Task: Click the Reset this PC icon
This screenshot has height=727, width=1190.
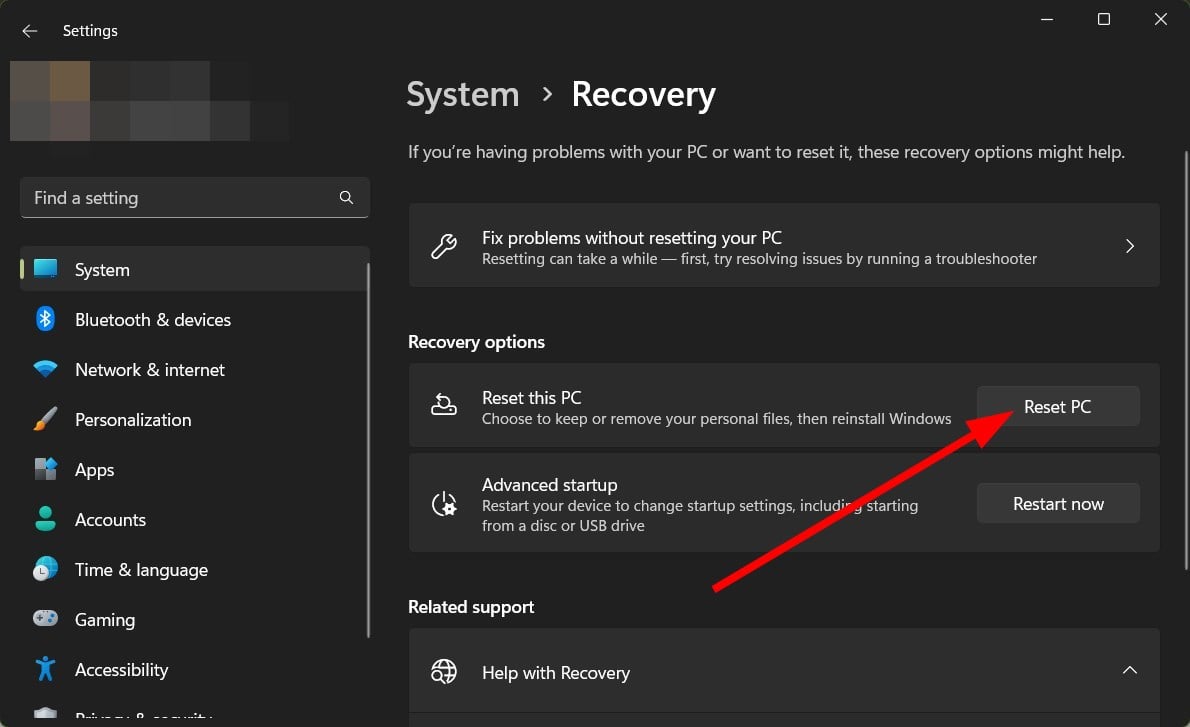Action: 444,406
